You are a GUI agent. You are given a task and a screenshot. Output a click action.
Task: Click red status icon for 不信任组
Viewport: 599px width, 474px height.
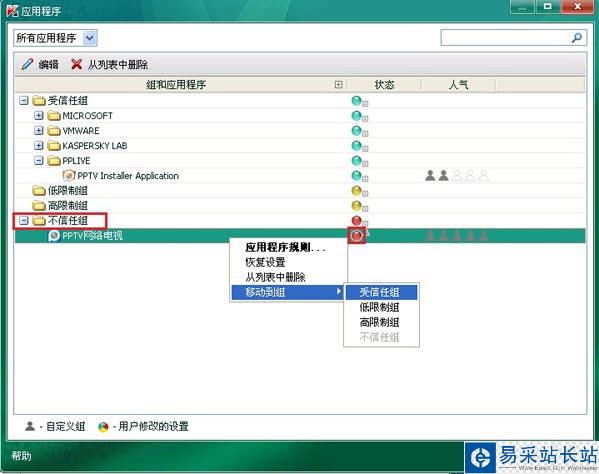(x=356, y=220)
